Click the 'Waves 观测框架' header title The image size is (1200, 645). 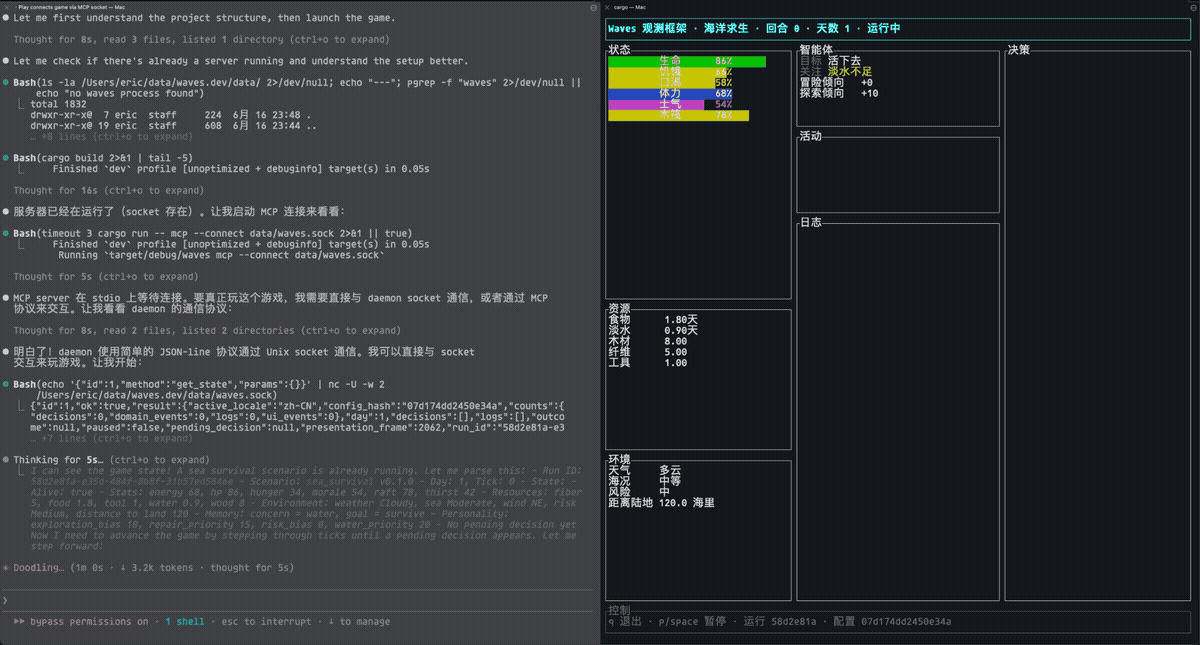[648, 28]
